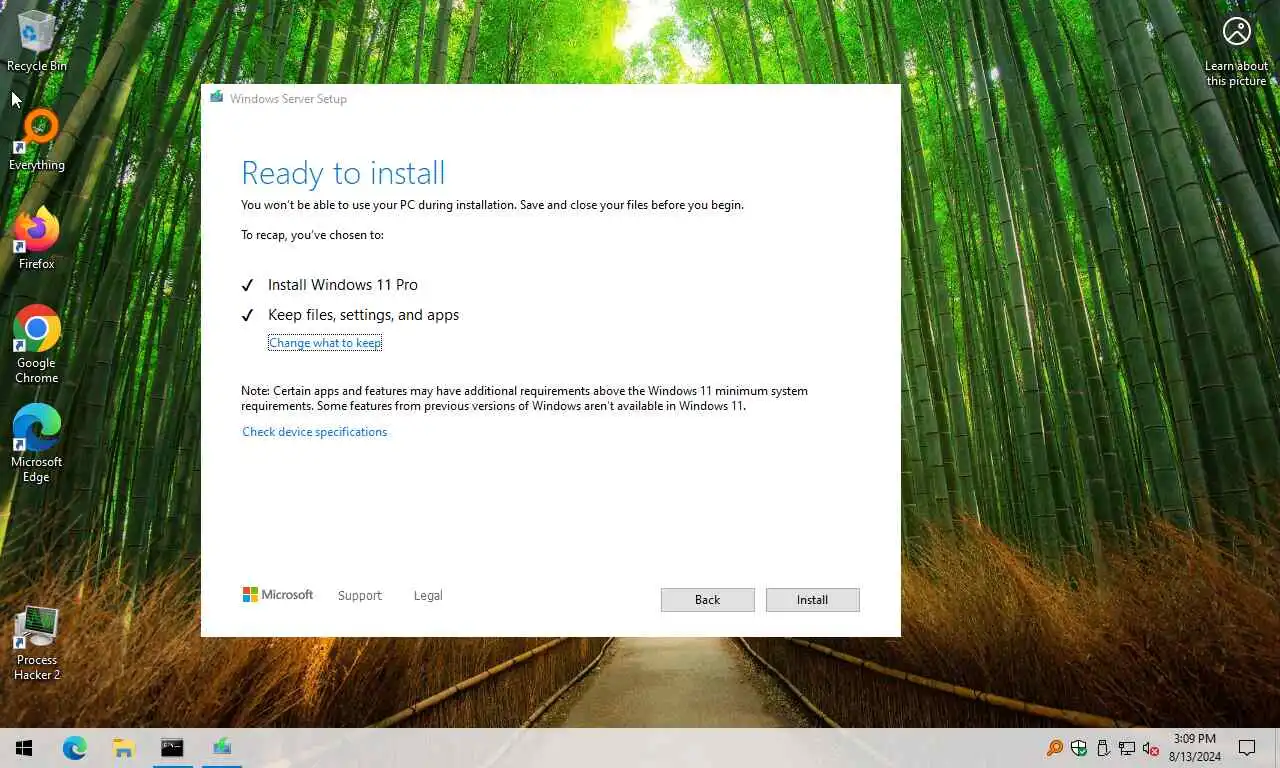Open the Windows Start menu
Screen dimensions: 1280x768
point(24,747)
